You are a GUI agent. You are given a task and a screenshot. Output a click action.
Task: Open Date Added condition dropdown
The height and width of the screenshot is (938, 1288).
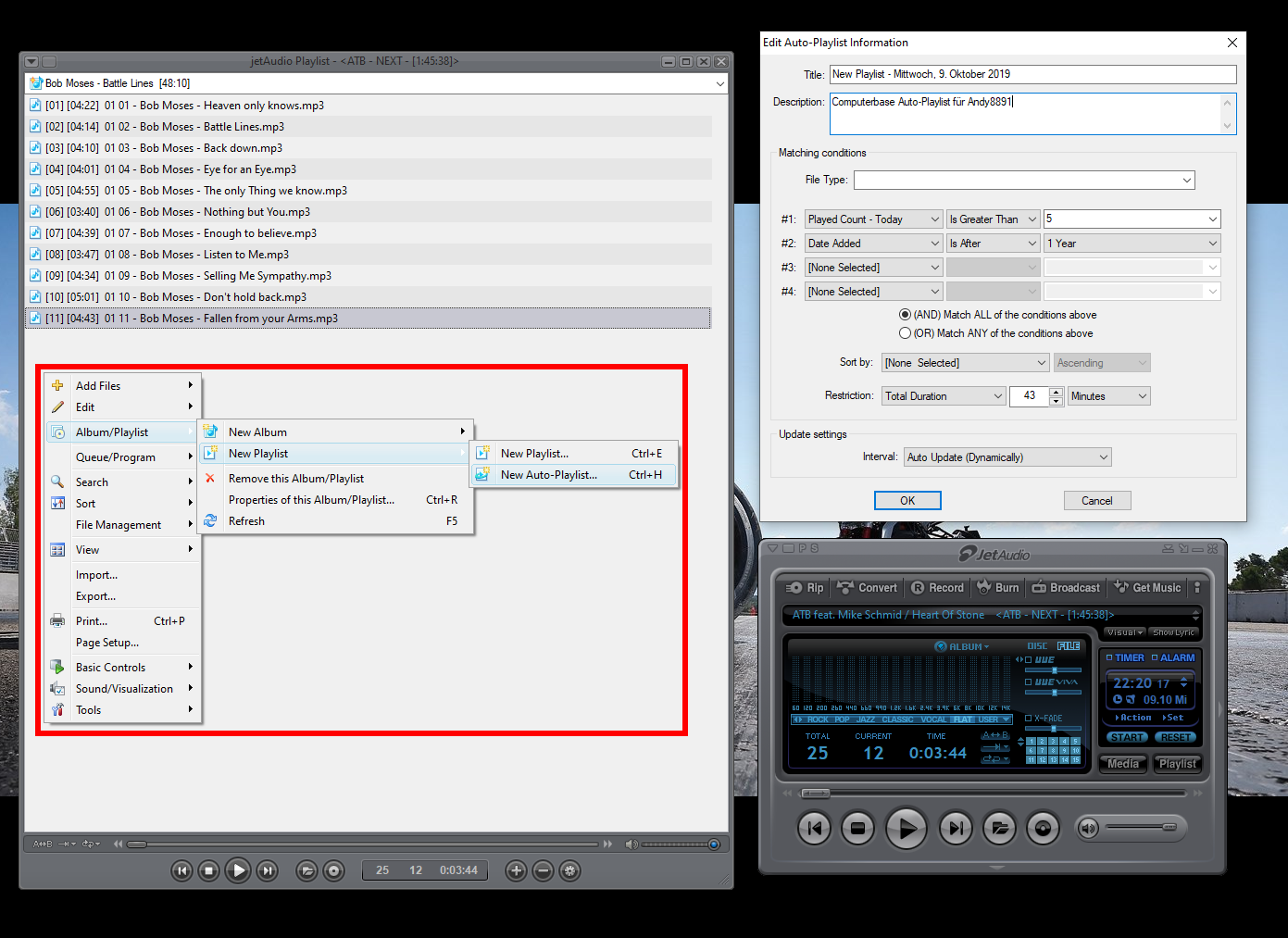pyautogui.click(x=873, y=244)
